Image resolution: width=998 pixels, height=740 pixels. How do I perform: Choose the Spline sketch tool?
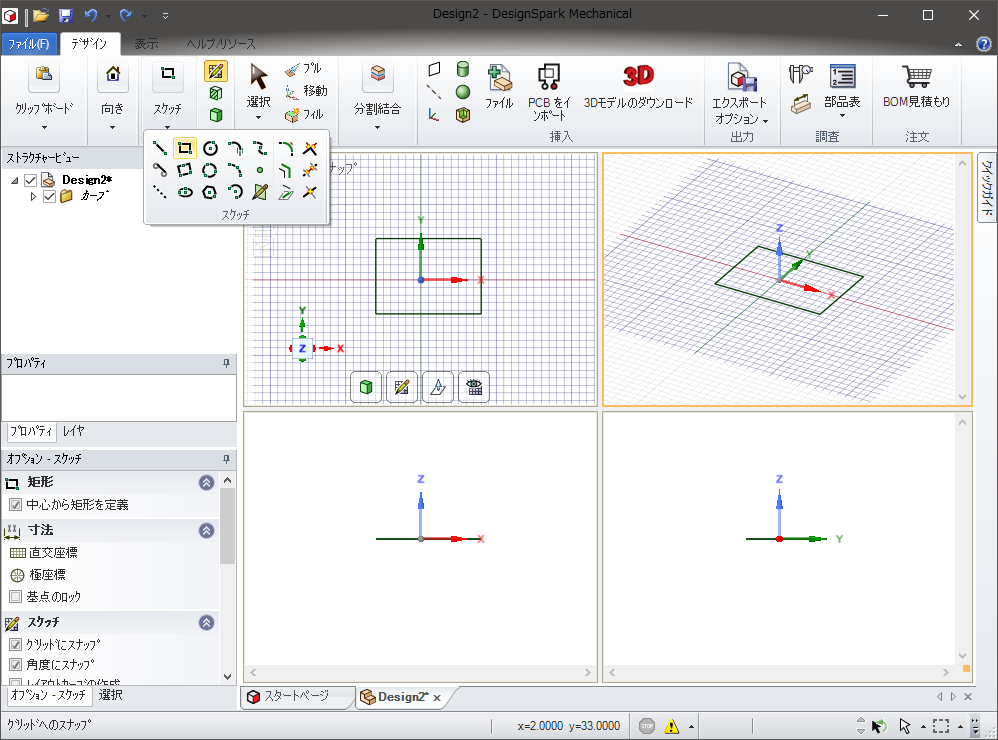[260, 148]
